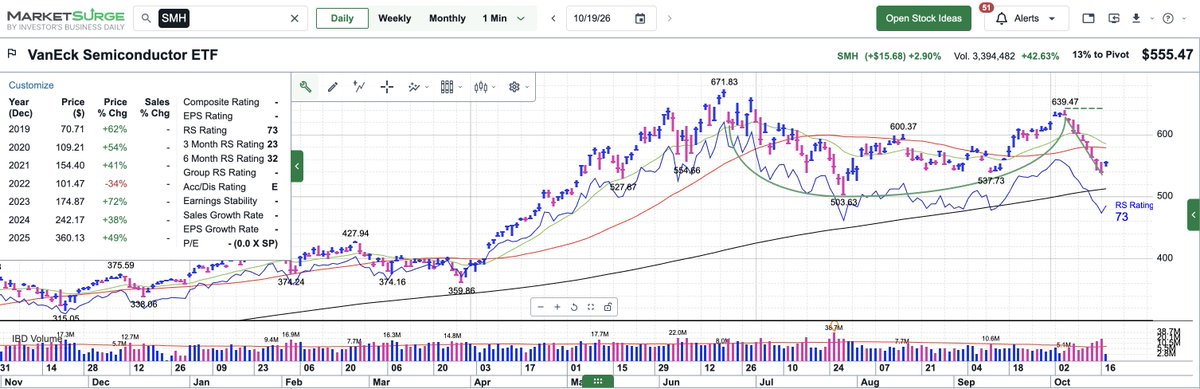Click the trend line sparkle tool
The height and width of the screenshot is (389, 1200).
point(359,87)
